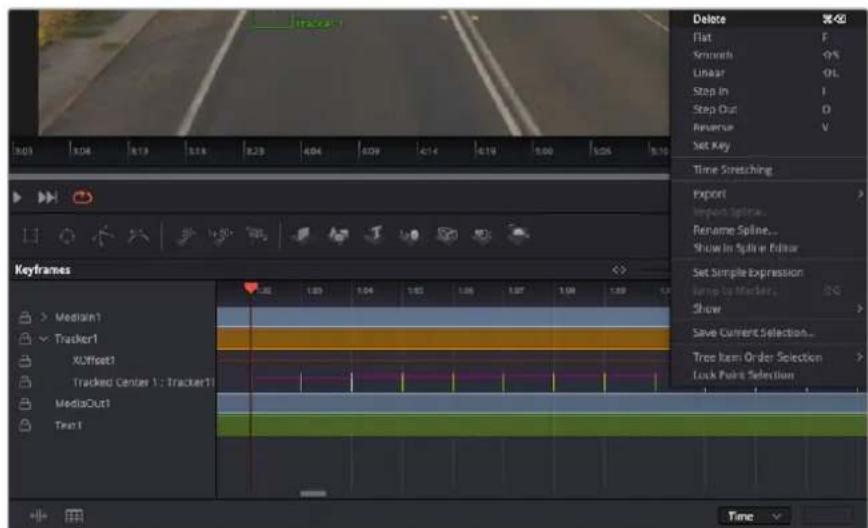Image resolution: width=868 pixels, height=528 pixels.
Task: Add a Merge 3D node from toolbar
Action: pos(410,236)
